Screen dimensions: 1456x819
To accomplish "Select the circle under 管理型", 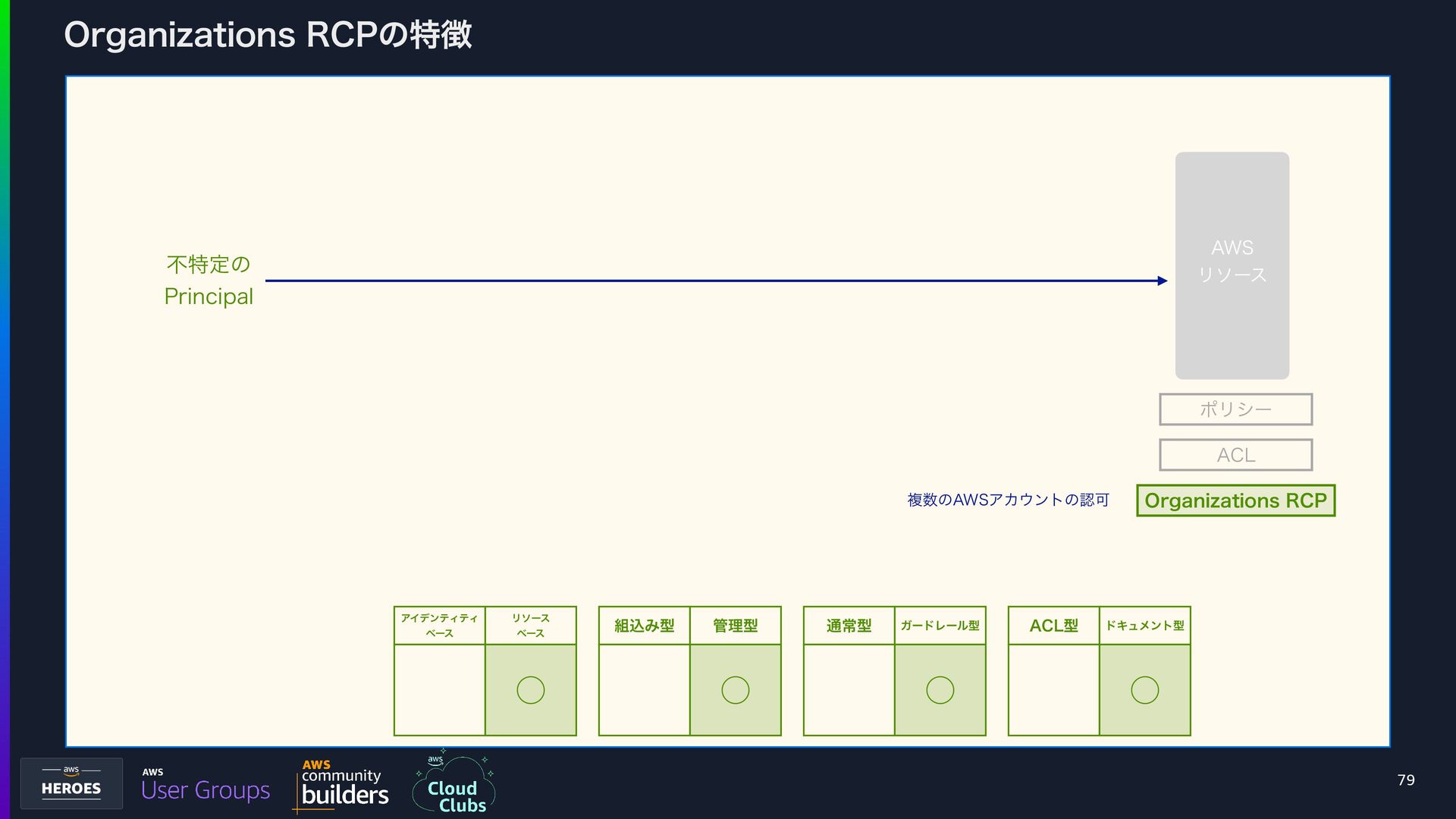I will point(736,690).
